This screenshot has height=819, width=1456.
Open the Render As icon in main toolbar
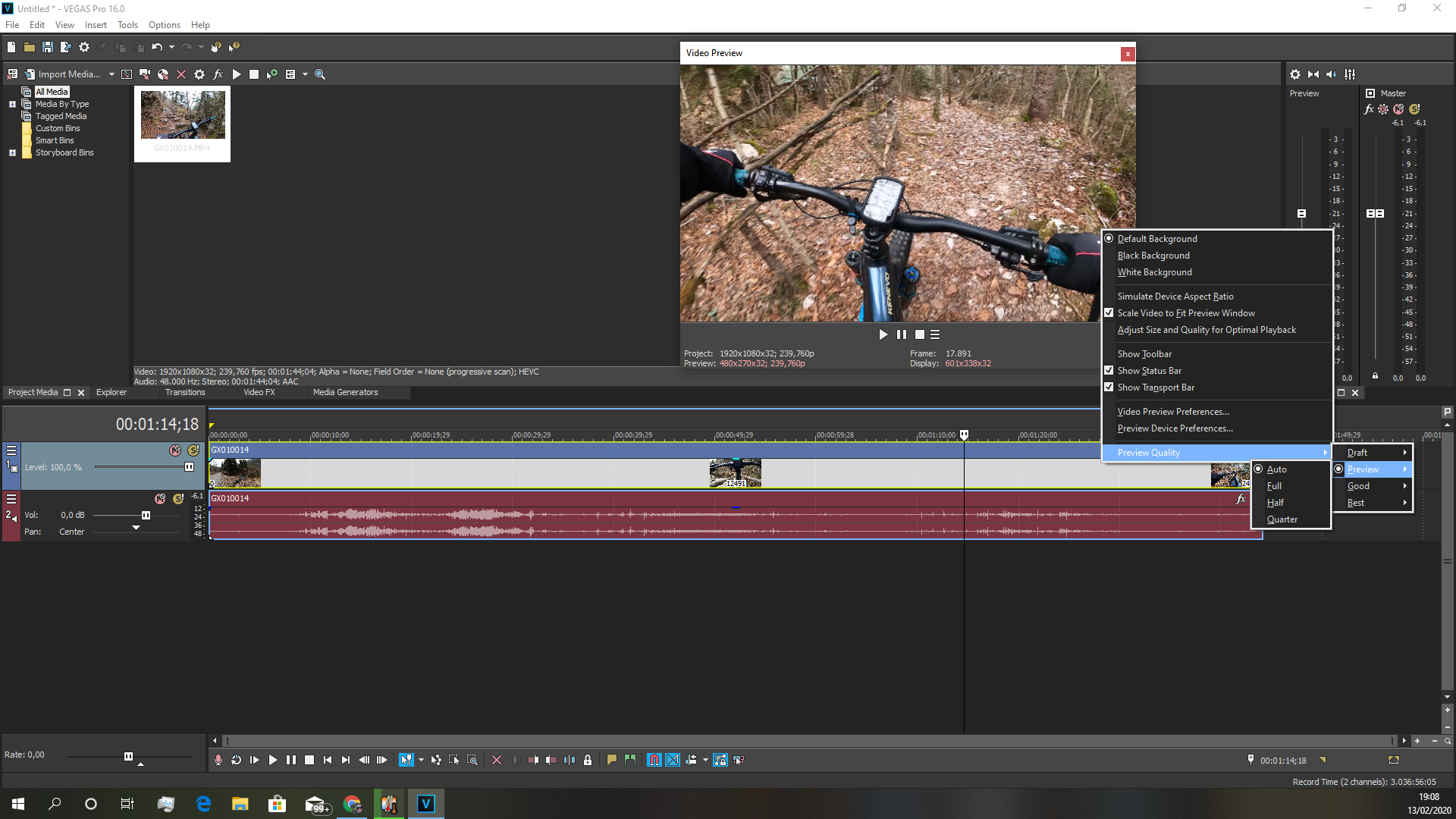click(65, 47)
